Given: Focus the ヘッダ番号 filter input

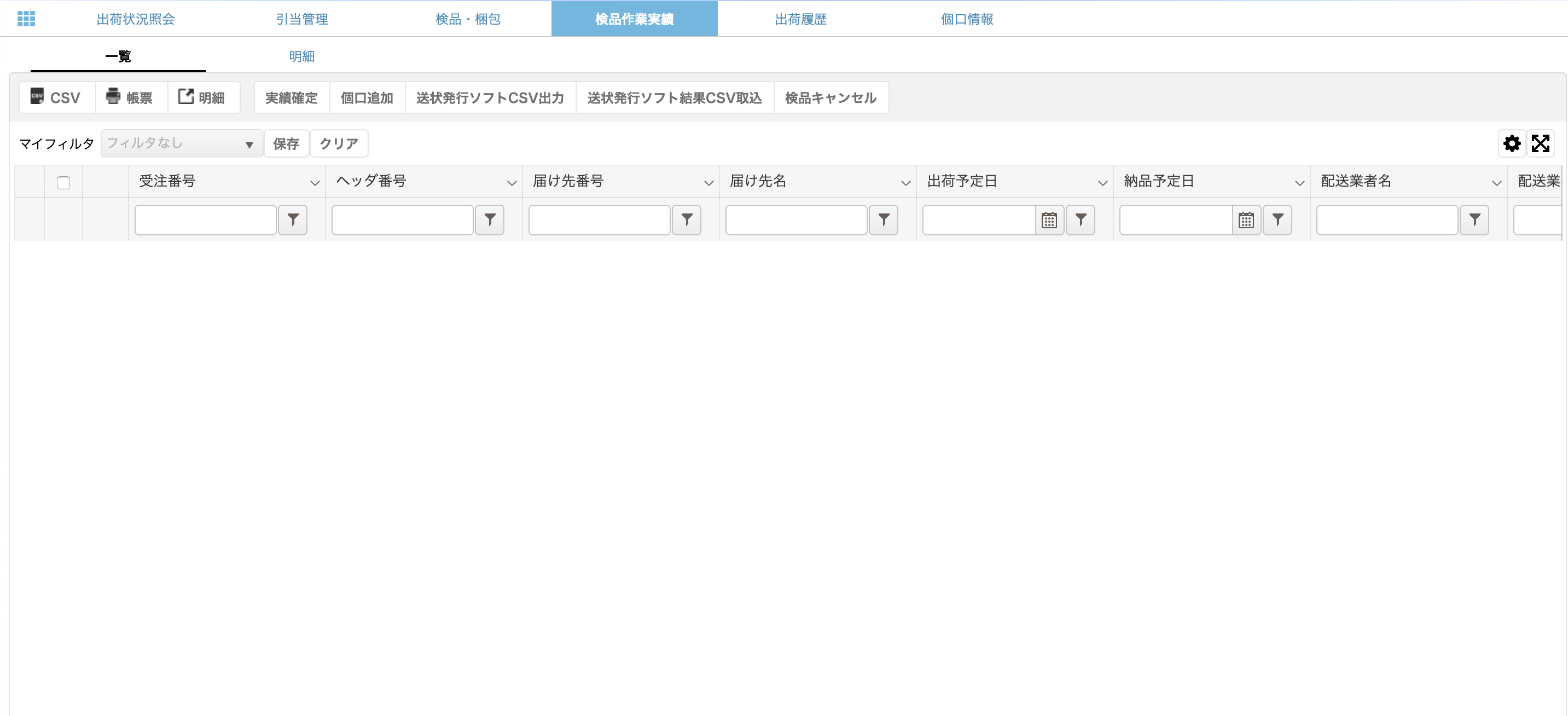Looking at the screenshot, I should pos(402,220).
